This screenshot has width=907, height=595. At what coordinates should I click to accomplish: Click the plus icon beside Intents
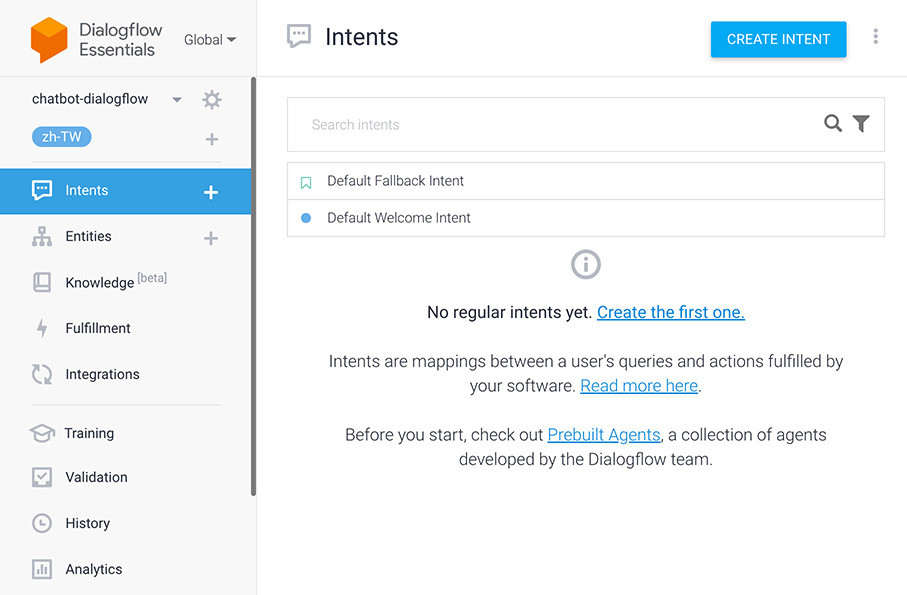pos(211,192)
